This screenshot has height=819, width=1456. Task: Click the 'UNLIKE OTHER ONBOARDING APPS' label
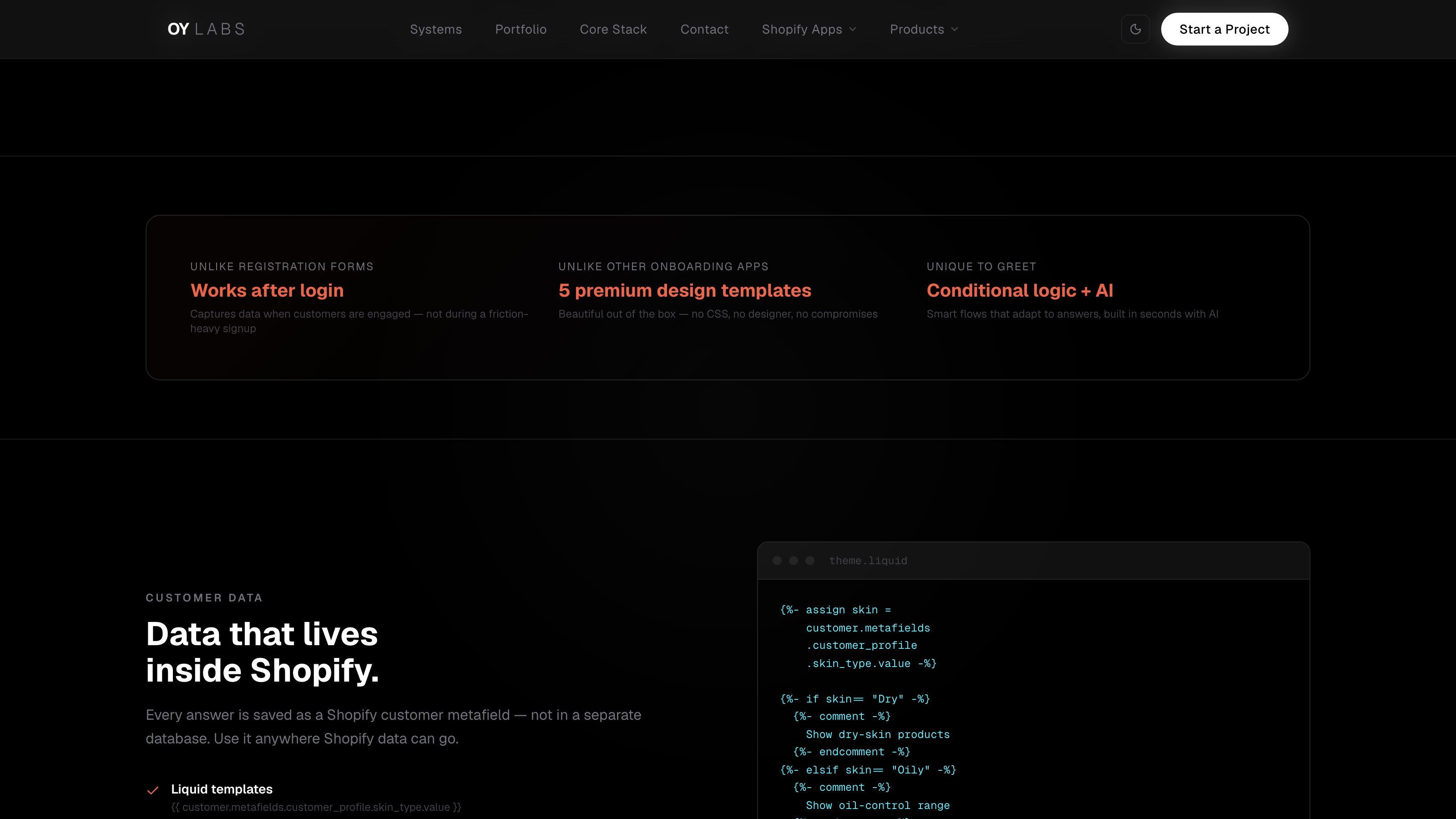click(663, 266)
